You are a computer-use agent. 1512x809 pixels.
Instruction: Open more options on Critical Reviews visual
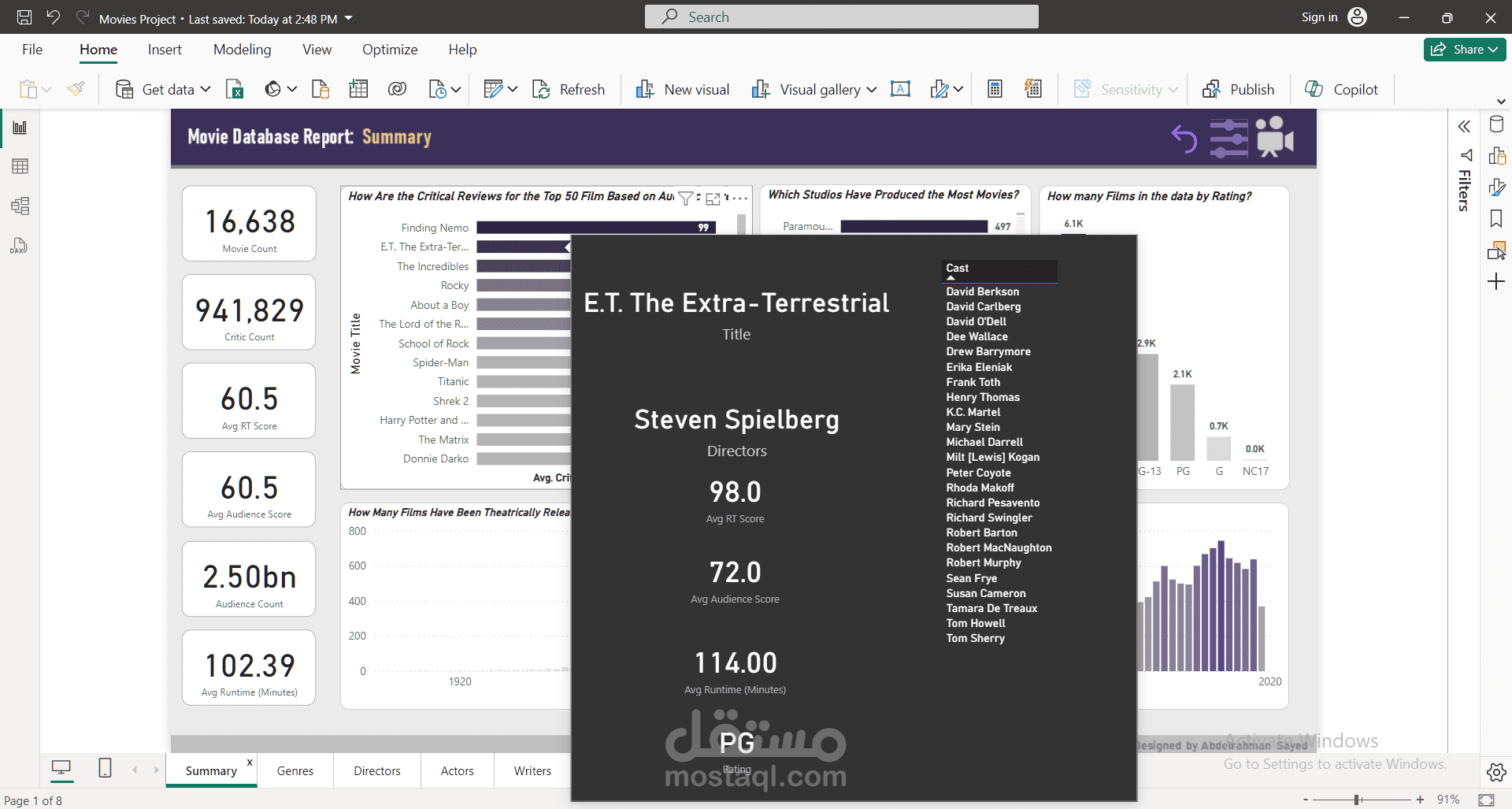739,199
